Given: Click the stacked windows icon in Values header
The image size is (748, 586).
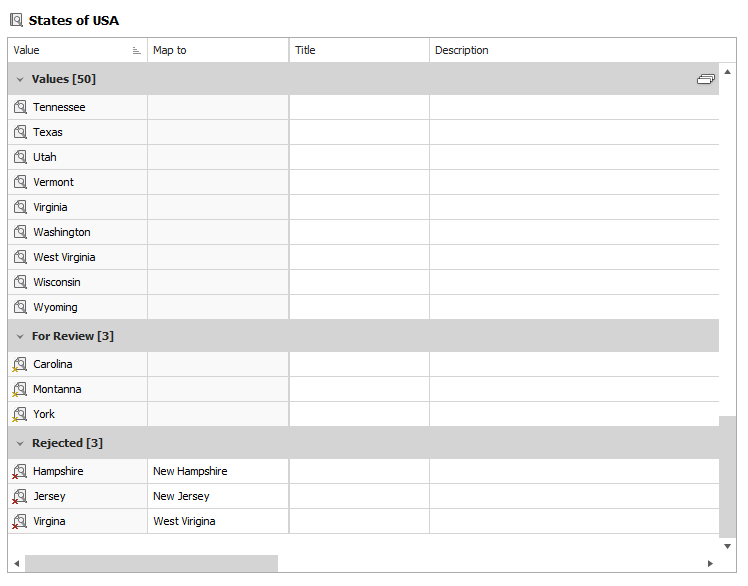Looking at the screenshot, I should click(706, 79).
